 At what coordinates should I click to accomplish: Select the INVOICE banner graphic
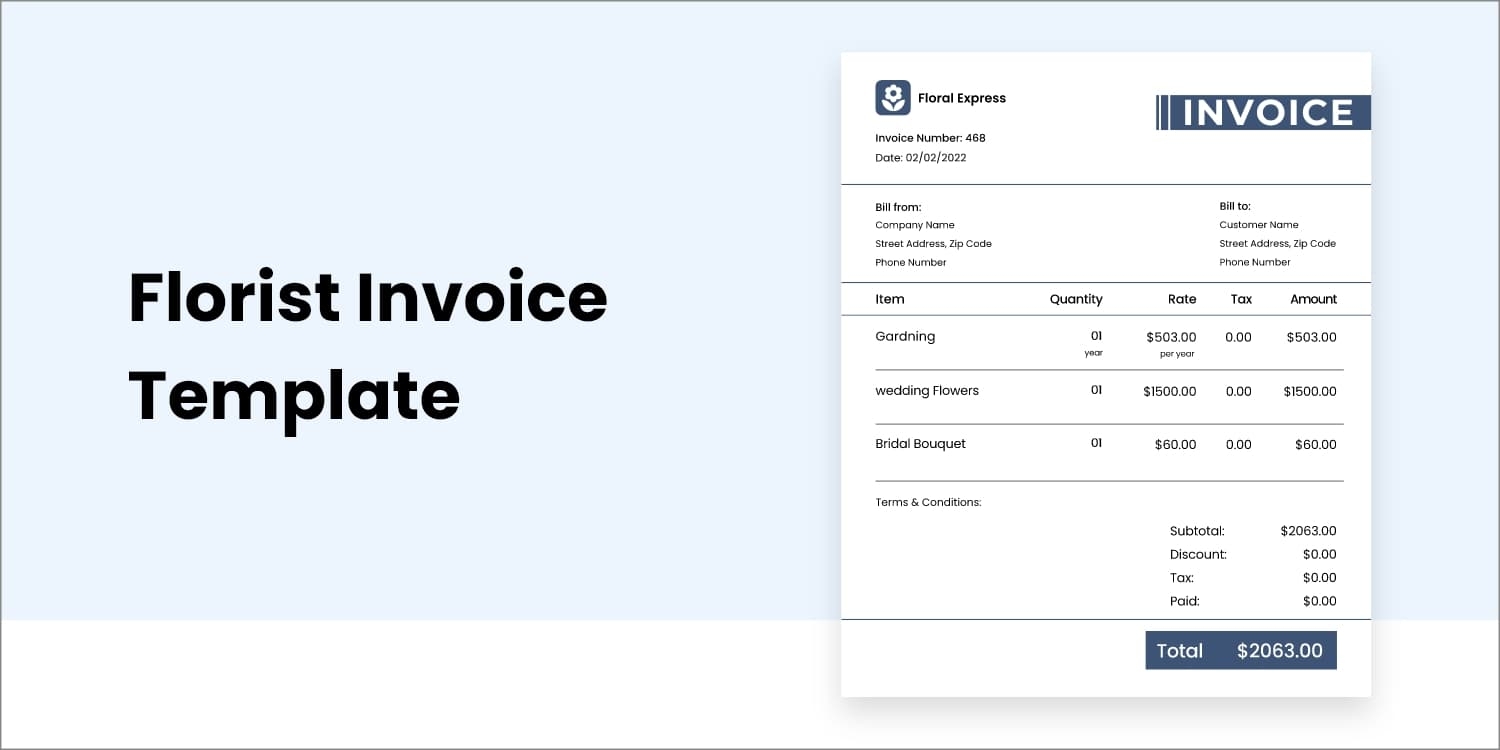point(1262,113)
